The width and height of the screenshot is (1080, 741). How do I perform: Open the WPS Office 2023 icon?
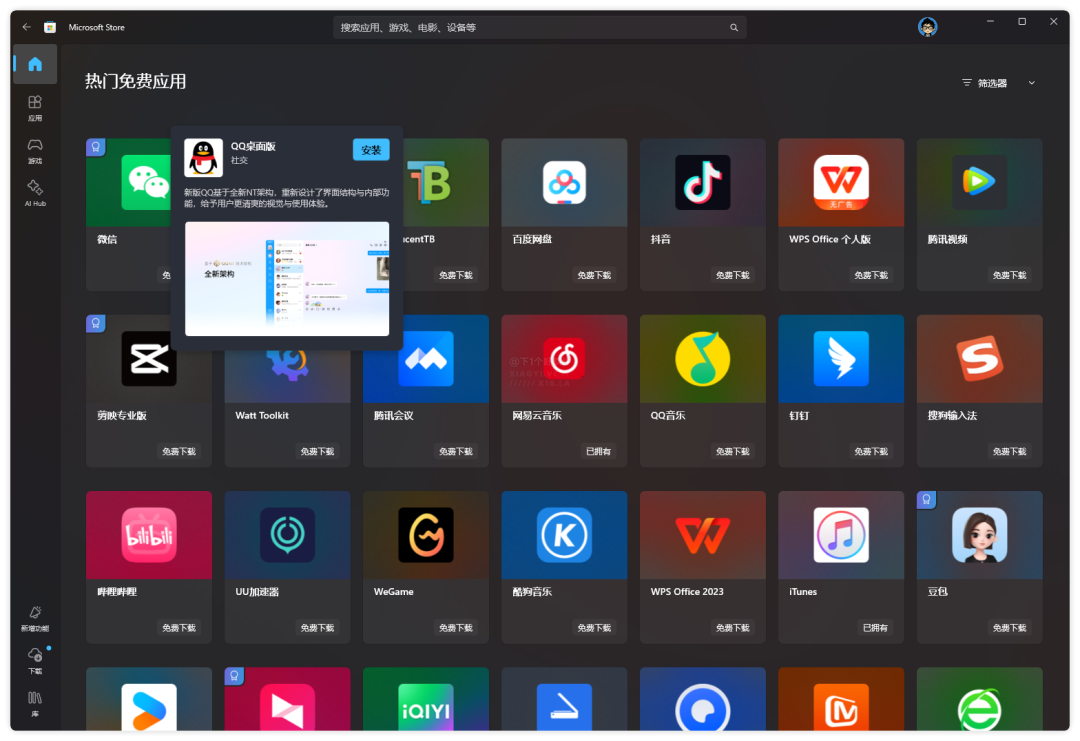point(703,535)
